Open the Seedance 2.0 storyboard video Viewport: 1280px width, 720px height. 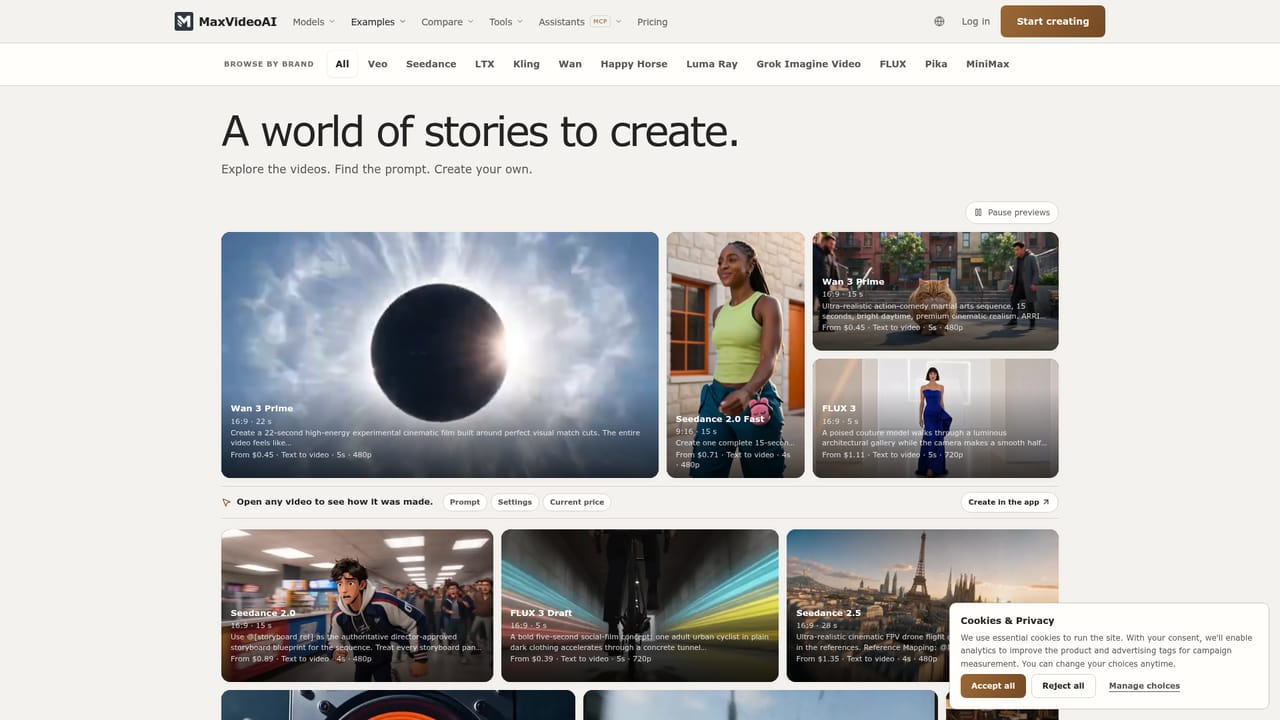357,605
